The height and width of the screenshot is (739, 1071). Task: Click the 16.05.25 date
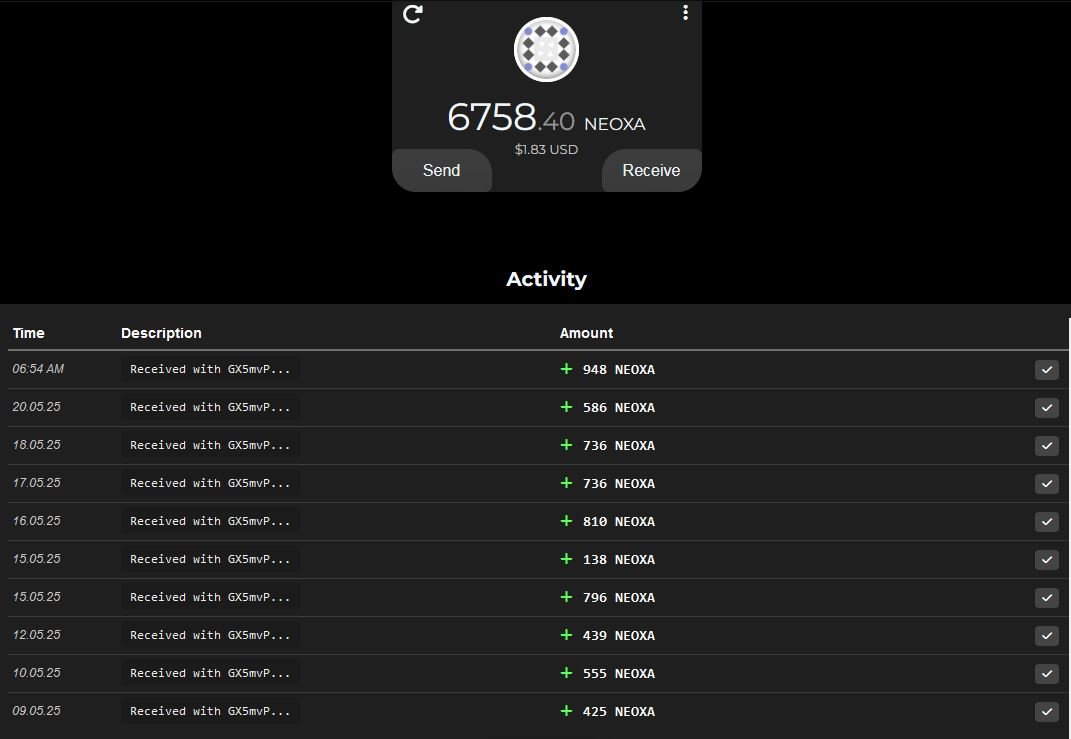click(x=37, y=521)
